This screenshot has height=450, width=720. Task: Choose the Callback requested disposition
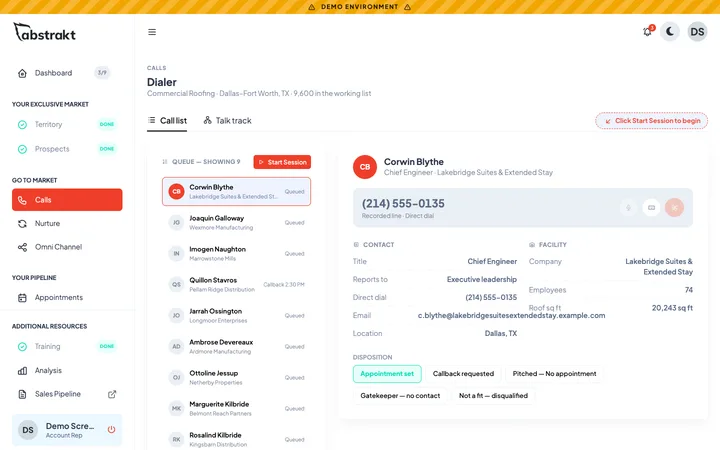(463, 374)
